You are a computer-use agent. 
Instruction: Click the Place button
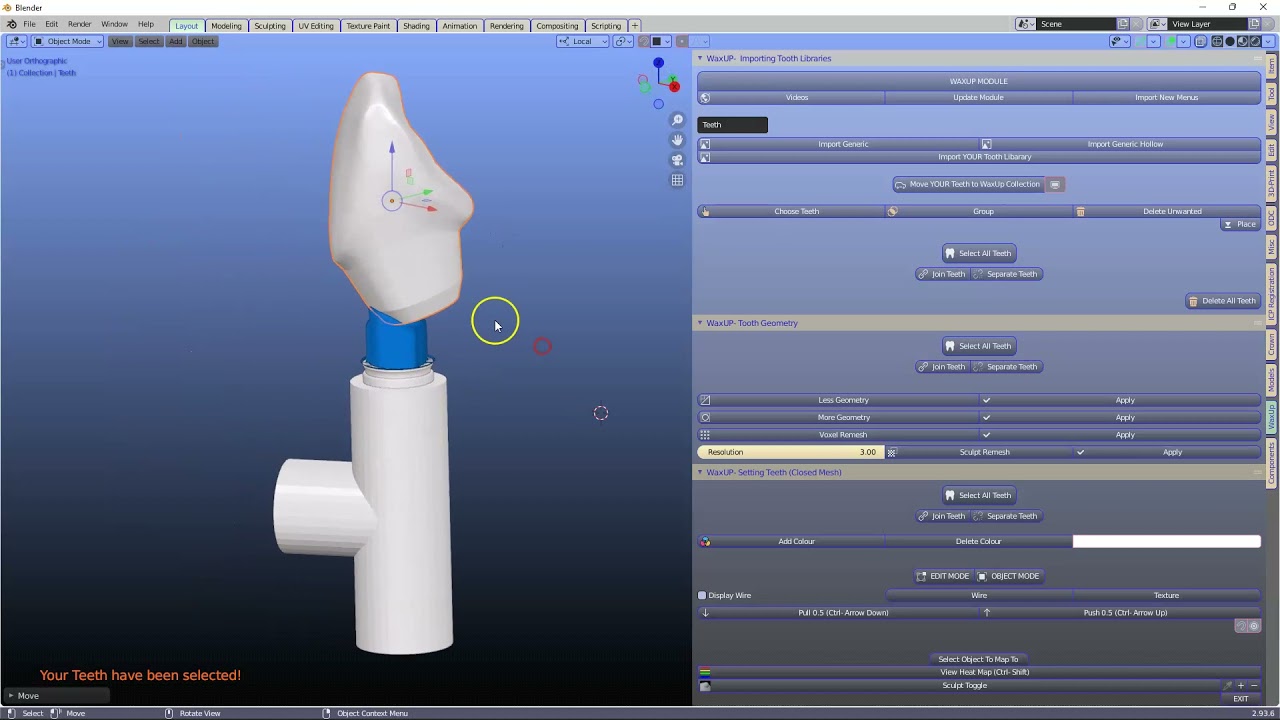tap(1240, 224)
